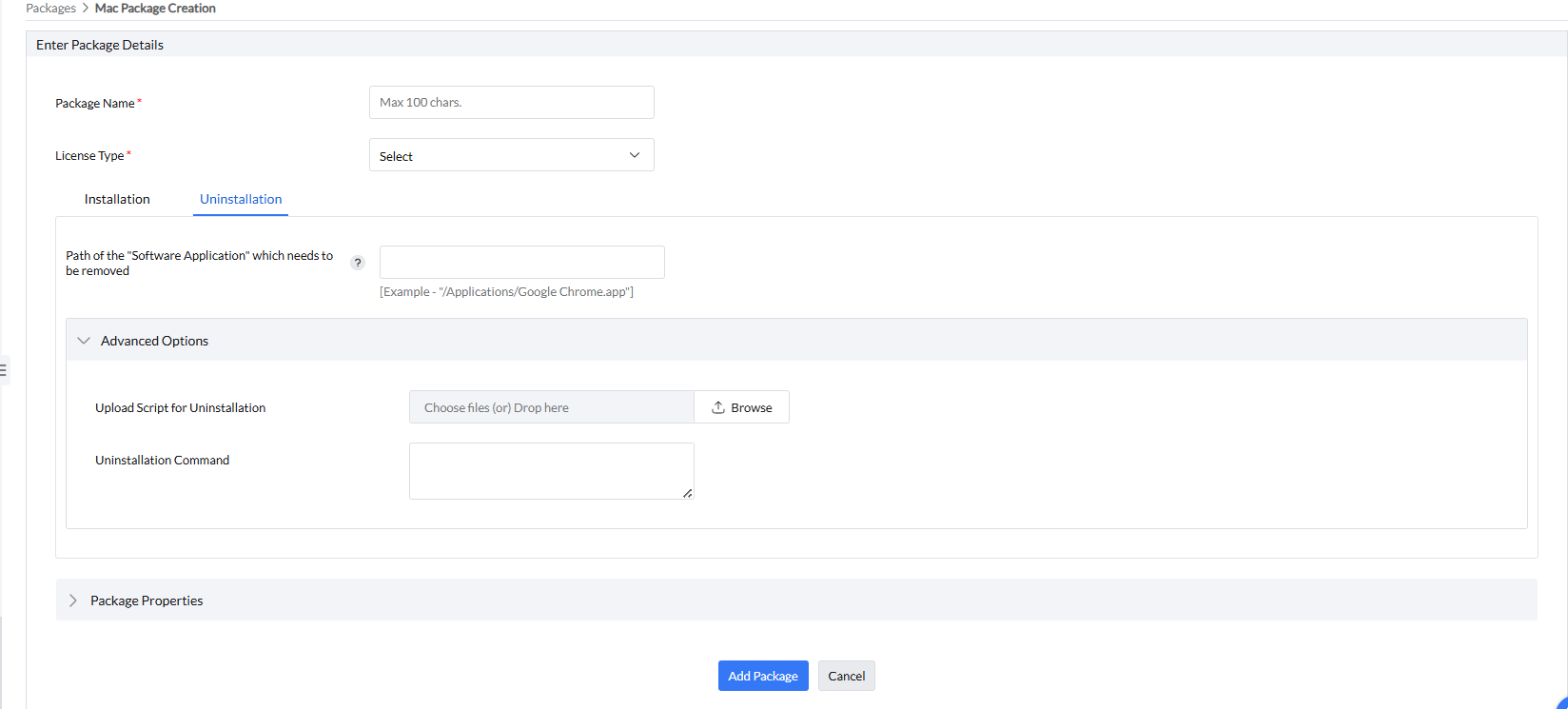Click the Enter Package Details header
The image size is (1568, 709).
pos(100,45)
